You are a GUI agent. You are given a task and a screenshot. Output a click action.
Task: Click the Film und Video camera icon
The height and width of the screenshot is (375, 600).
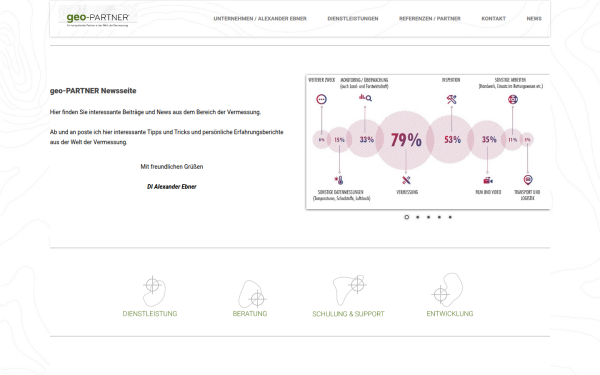(488, 180)
